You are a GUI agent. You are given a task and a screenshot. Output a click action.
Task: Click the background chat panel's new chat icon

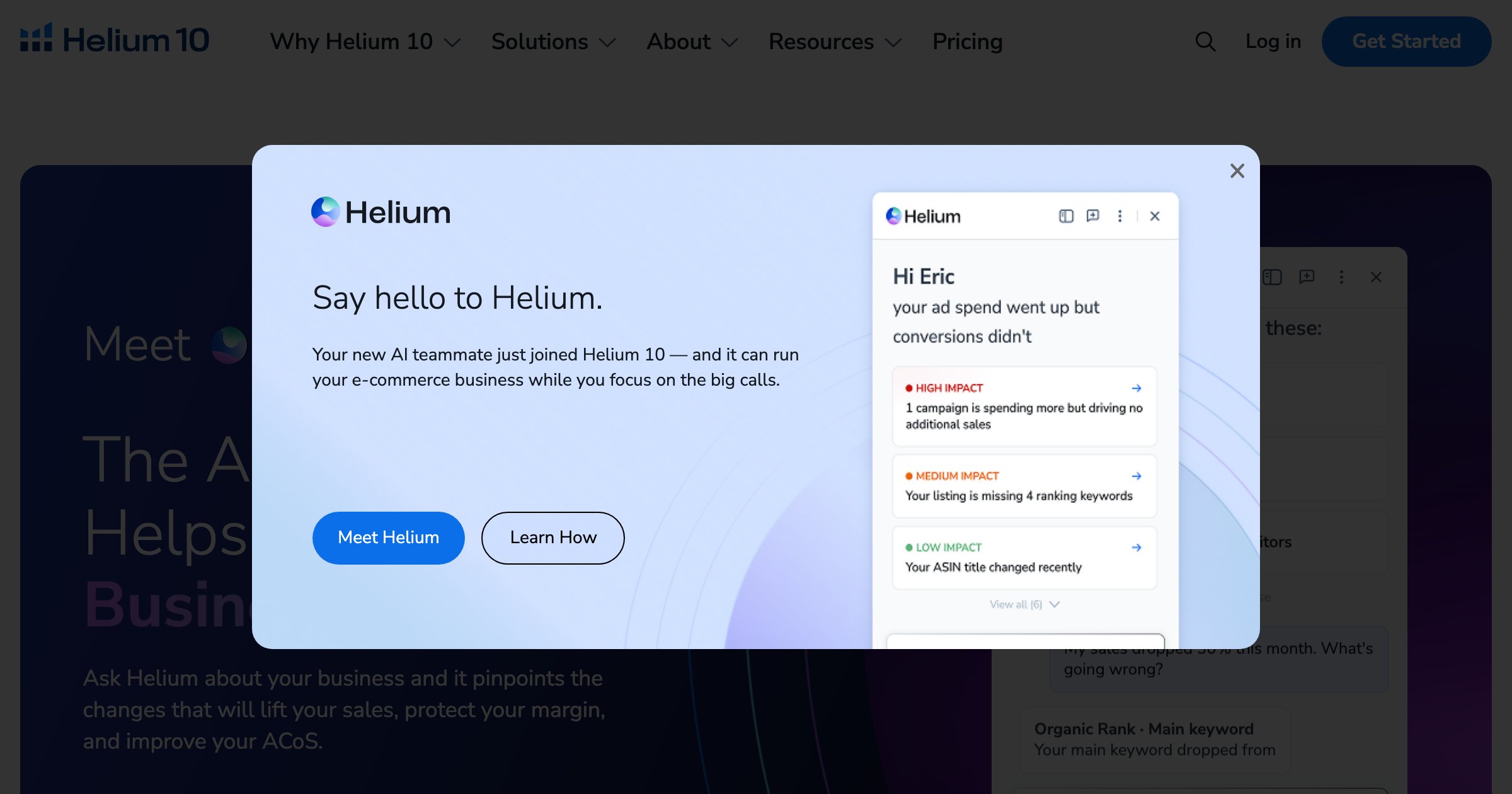point(1307,277)
